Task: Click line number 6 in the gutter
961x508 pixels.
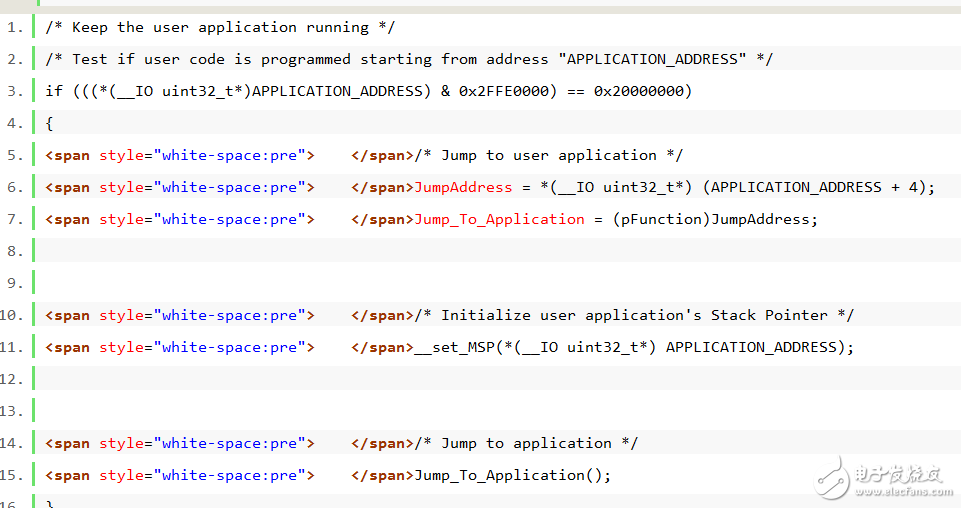Action: tap(15, 188)
